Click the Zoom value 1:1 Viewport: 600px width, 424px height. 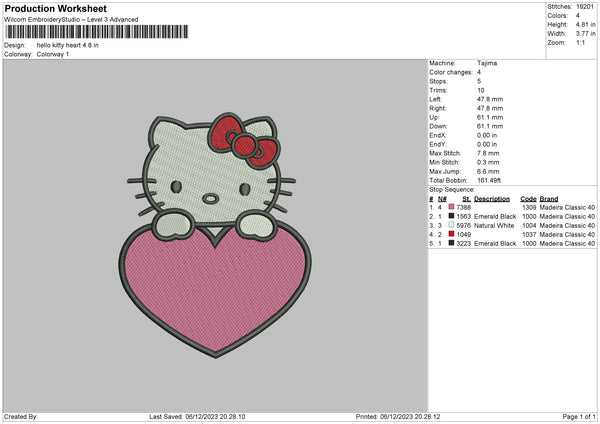(580, 42)
